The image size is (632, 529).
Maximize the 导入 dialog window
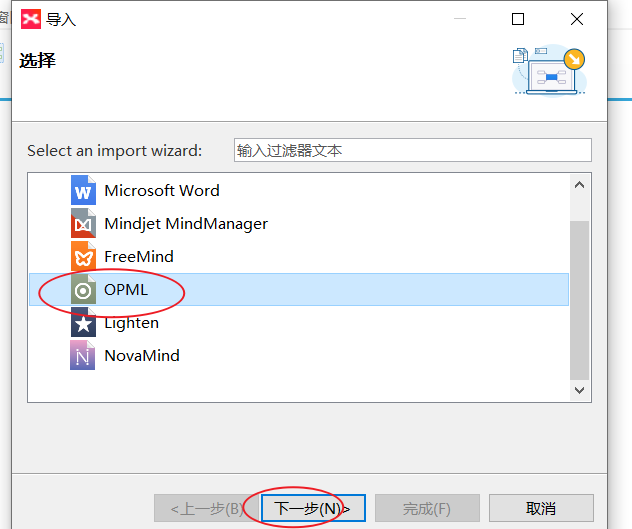point(518,19)
